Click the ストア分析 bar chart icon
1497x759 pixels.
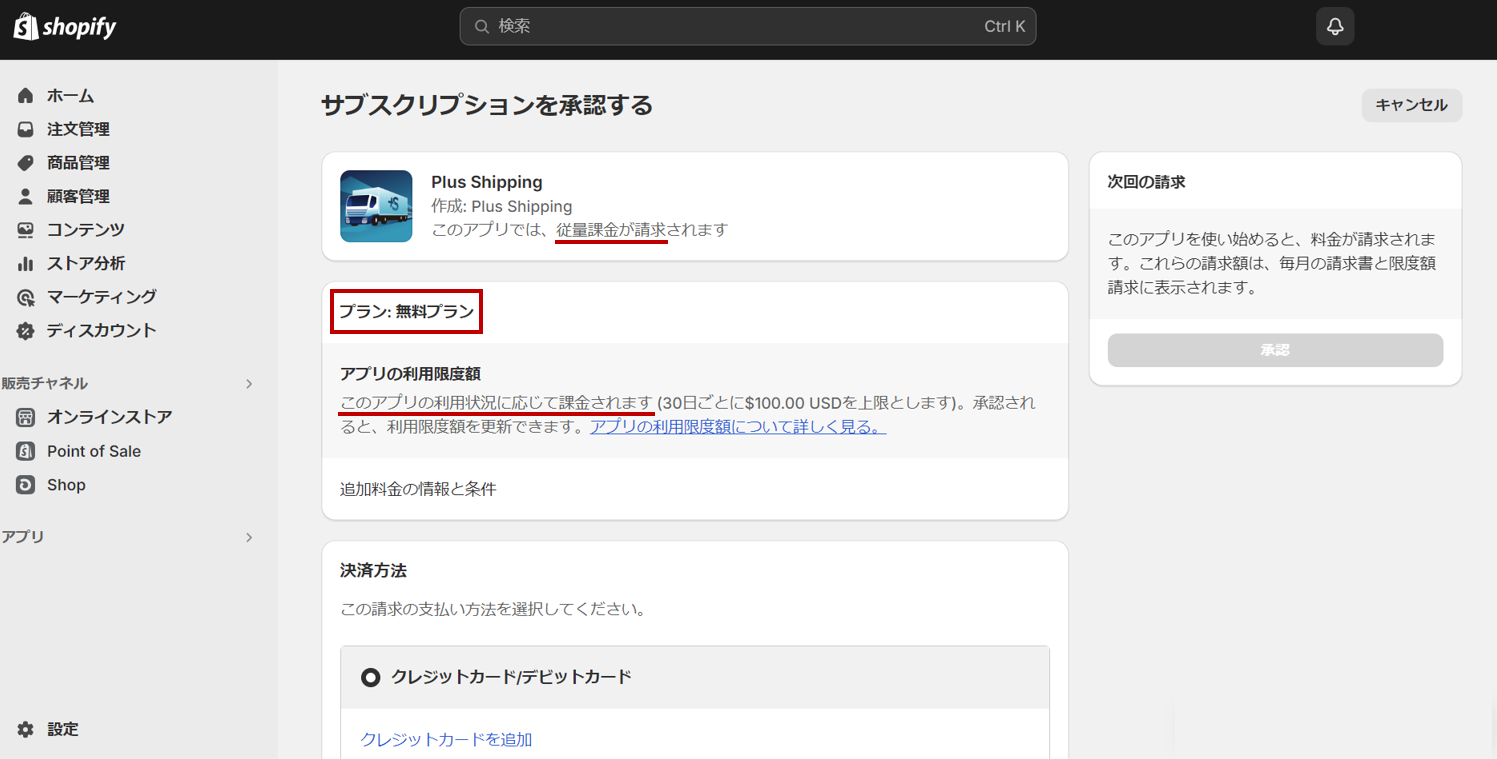point(26,264)
